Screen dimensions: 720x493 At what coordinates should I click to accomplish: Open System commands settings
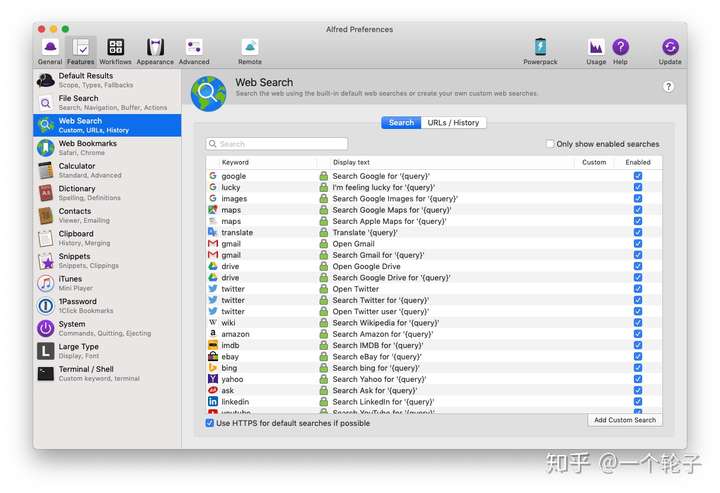(107, 328)
